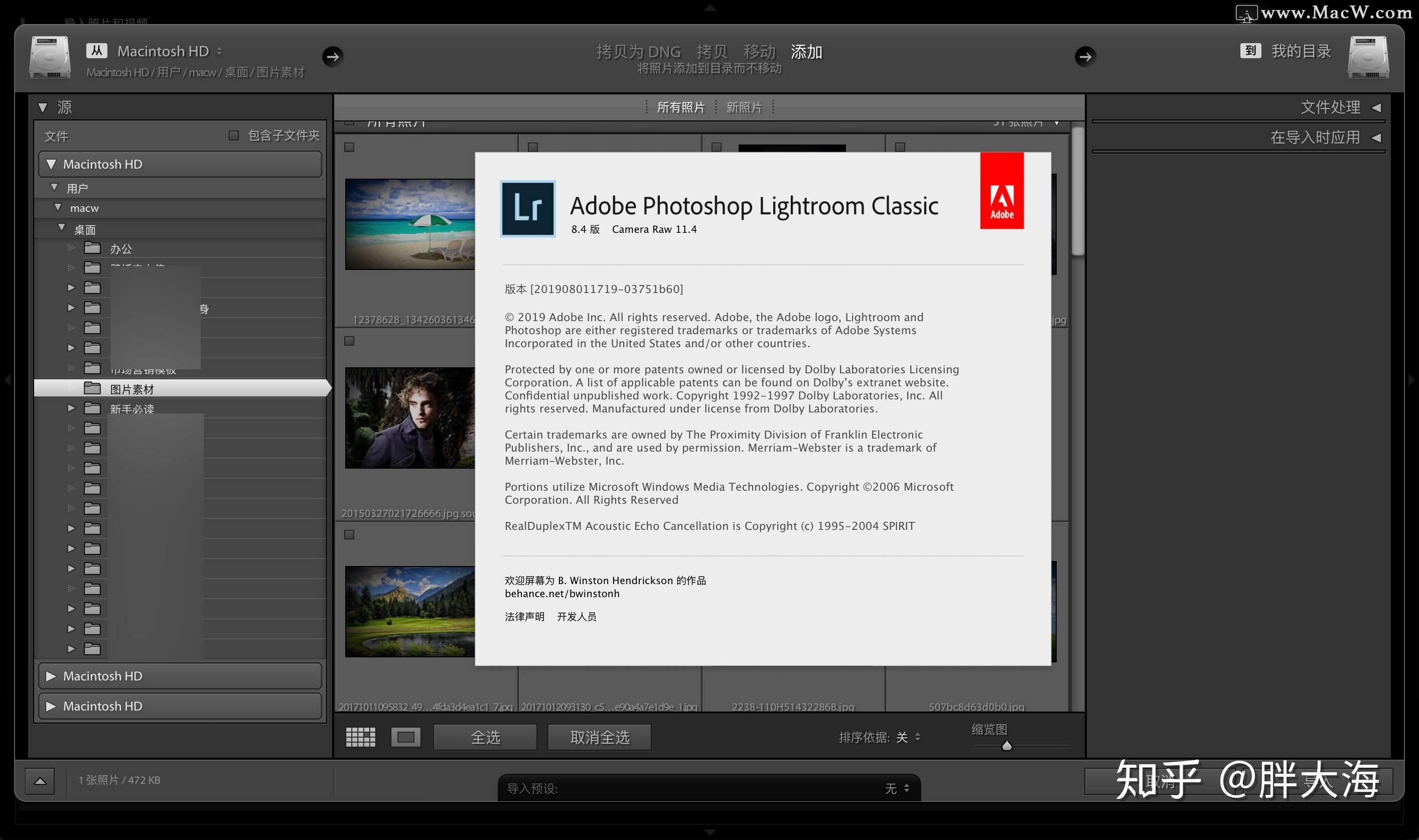
Task: Enable 包含子文件夹 checkbox
Action: click(x=233, y=135)
